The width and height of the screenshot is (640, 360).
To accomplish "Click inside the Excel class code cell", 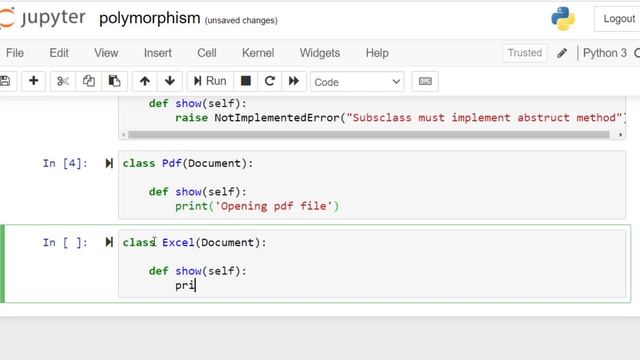I will click(372, 264).
